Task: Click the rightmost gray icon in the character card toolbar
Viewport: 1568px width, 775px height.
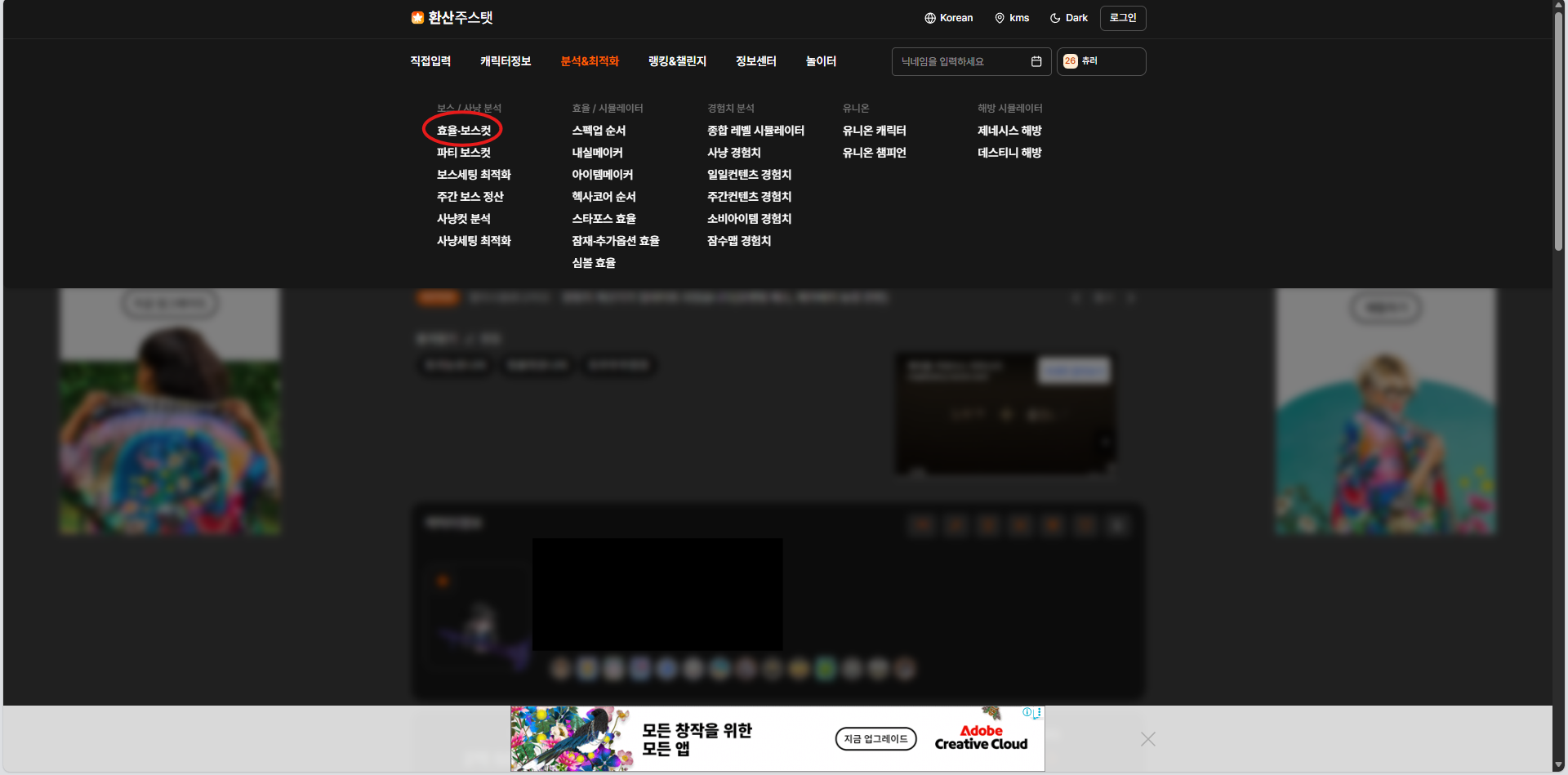Action: pyautogui.click(x=1118, y=525)
